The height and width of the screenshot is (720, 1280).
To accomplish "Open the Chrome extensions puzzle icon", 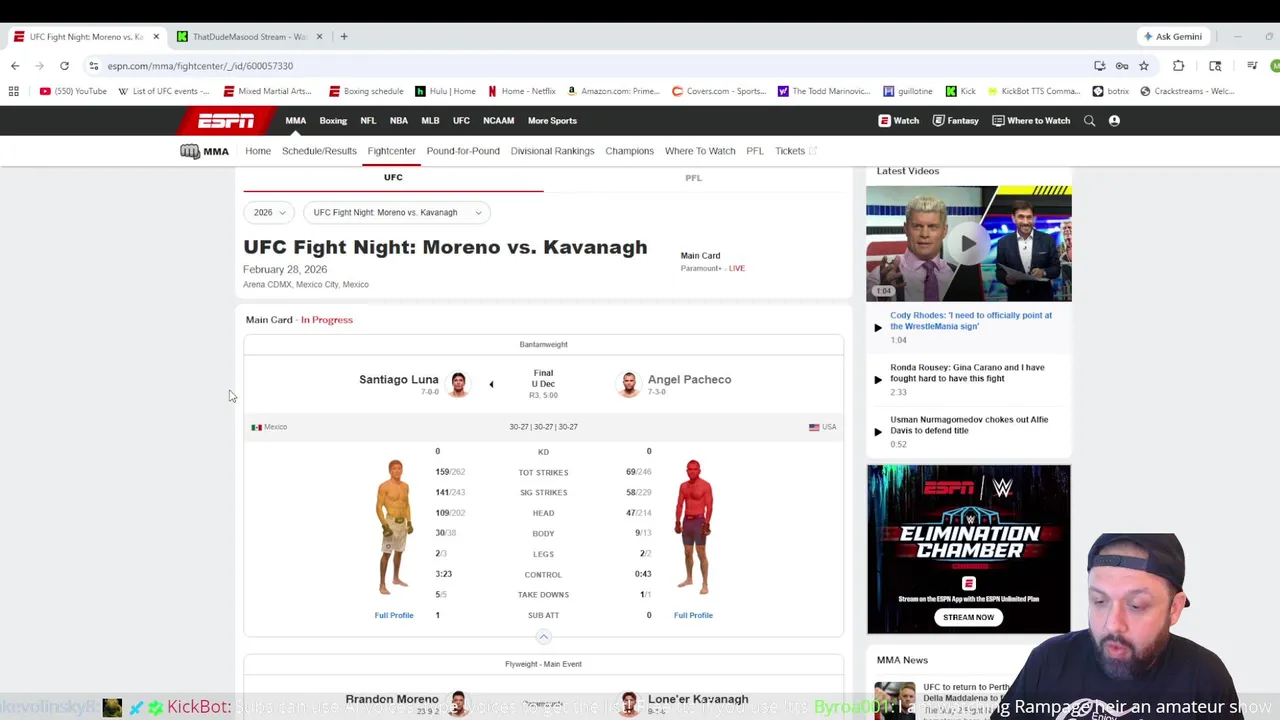I will (1178, 66).
